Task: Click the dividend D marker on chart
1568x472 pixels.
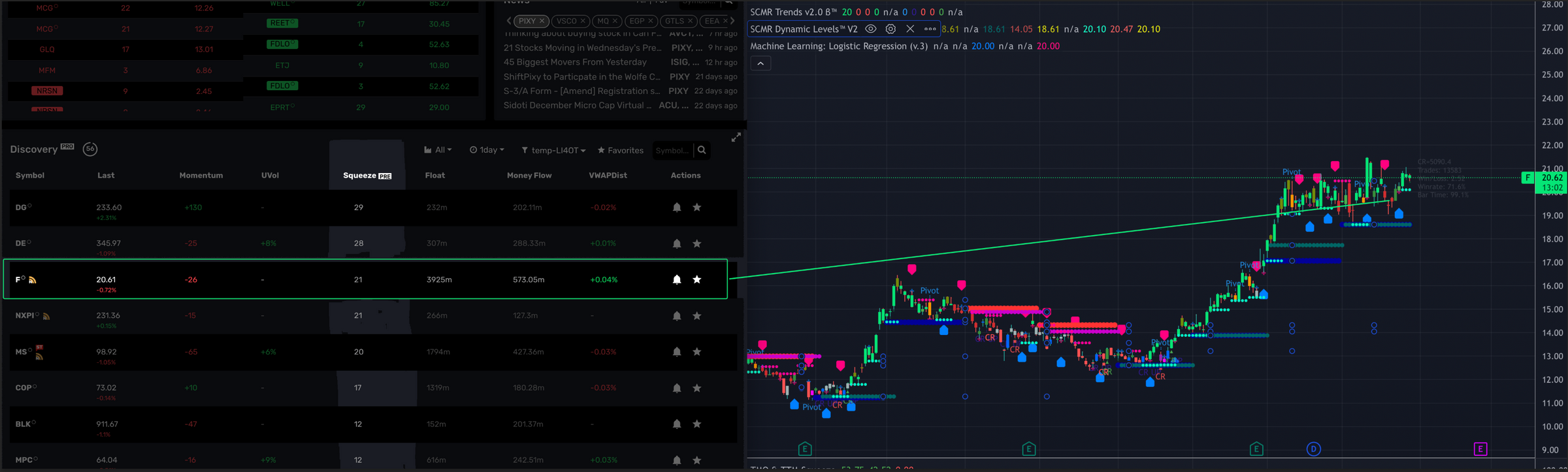Action: point(1313,449)
